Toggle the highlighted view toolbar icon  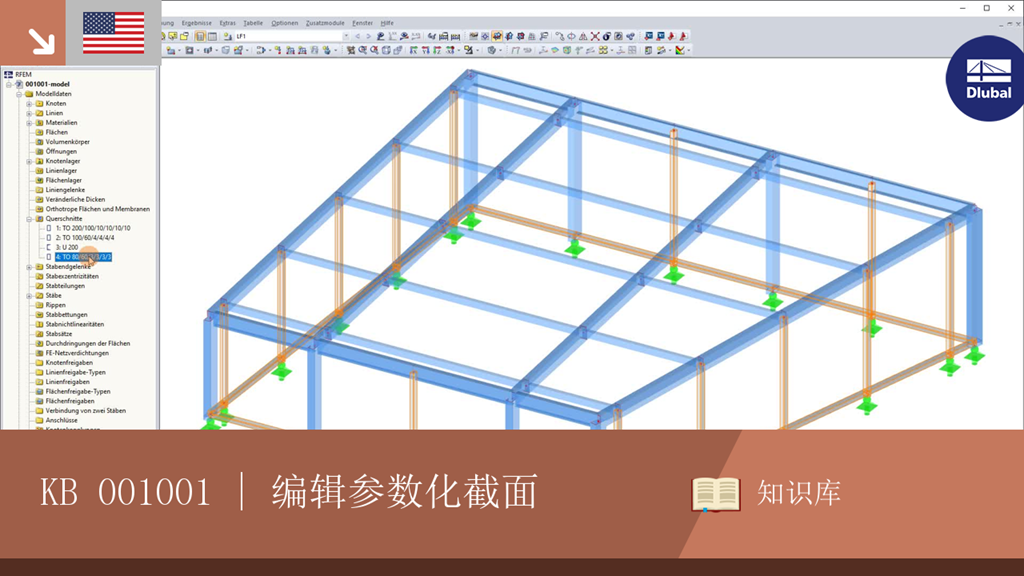click(x=497, y=36)
